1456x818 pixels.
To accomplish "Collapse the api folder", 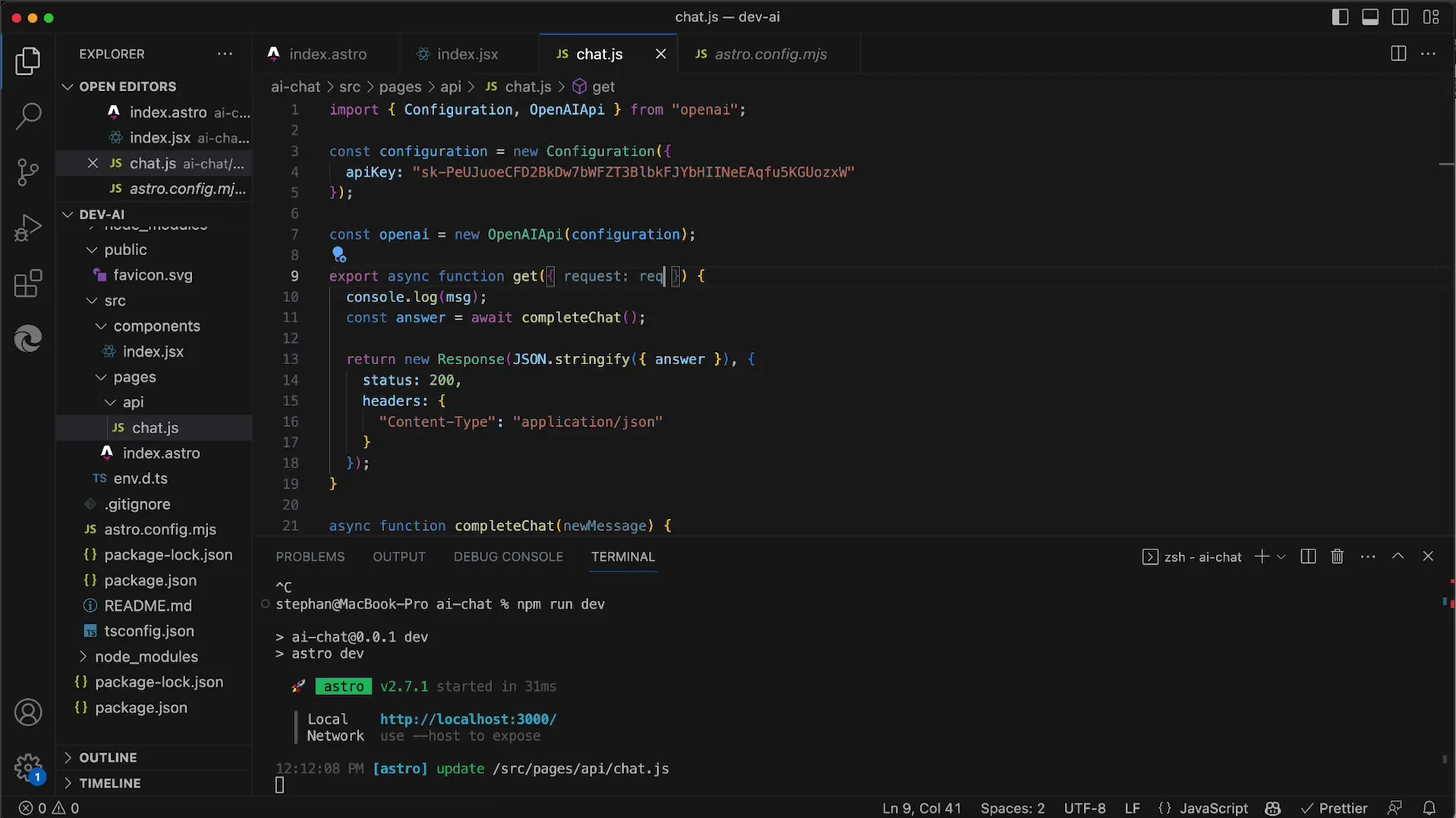I will click(x=110, y=402).
